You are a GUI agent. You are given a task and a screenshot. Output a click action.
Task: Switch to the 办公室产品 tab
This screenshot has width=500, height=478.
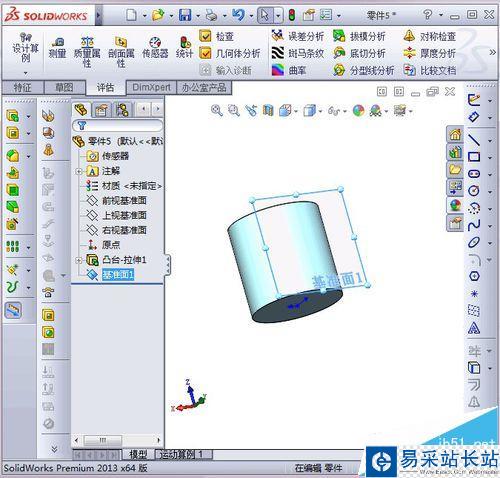point(204,88)
